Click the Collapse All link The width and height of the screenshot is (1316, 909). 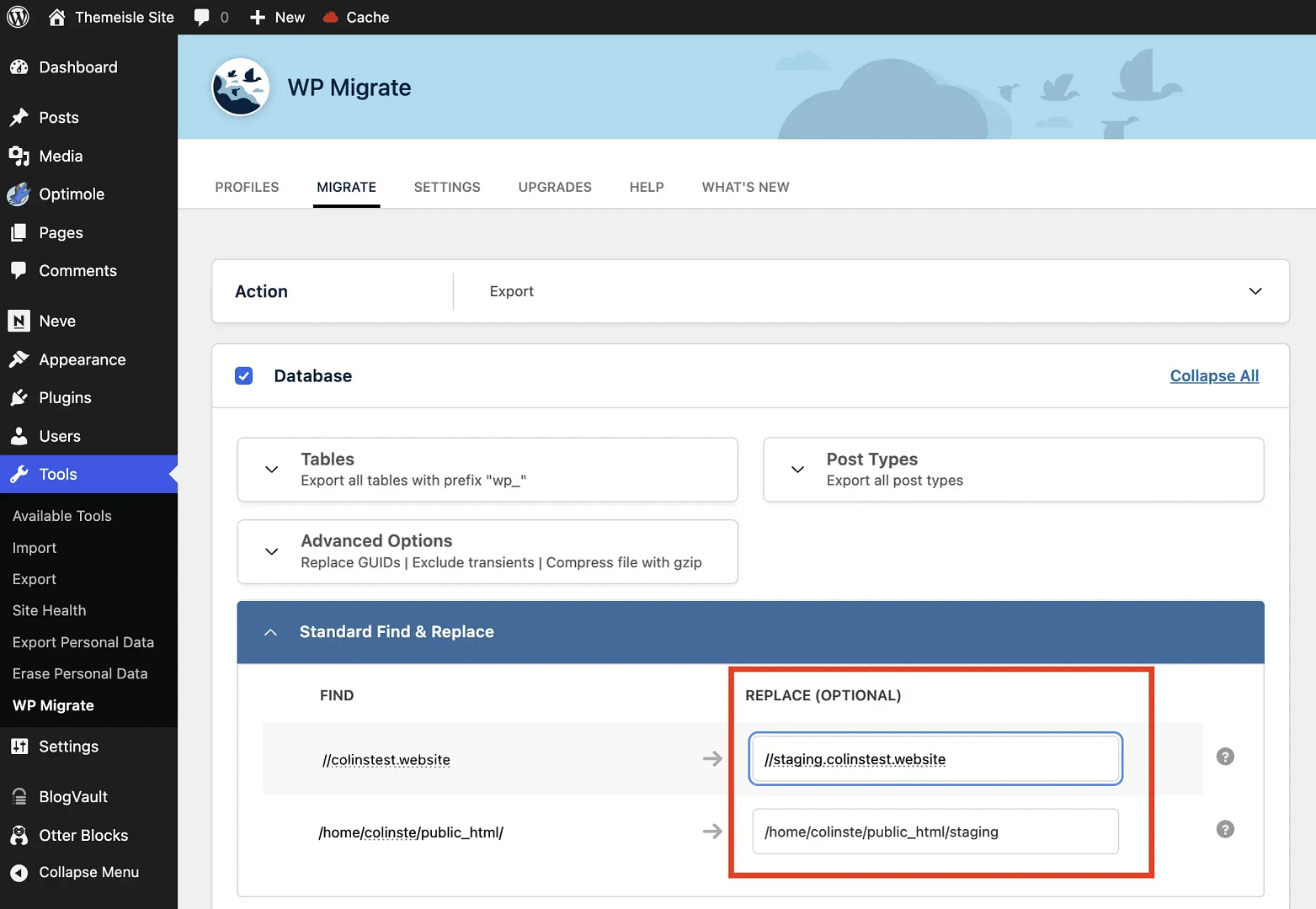1214,375
